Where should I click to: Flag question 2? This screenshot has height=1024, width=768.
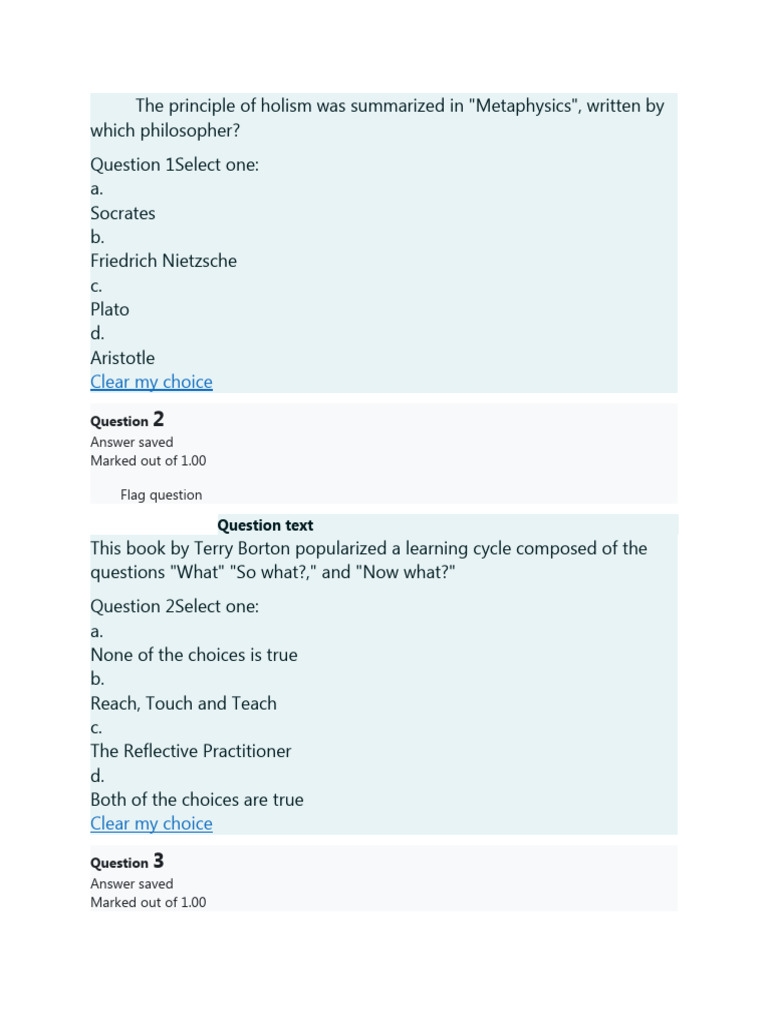pos(160,495)
